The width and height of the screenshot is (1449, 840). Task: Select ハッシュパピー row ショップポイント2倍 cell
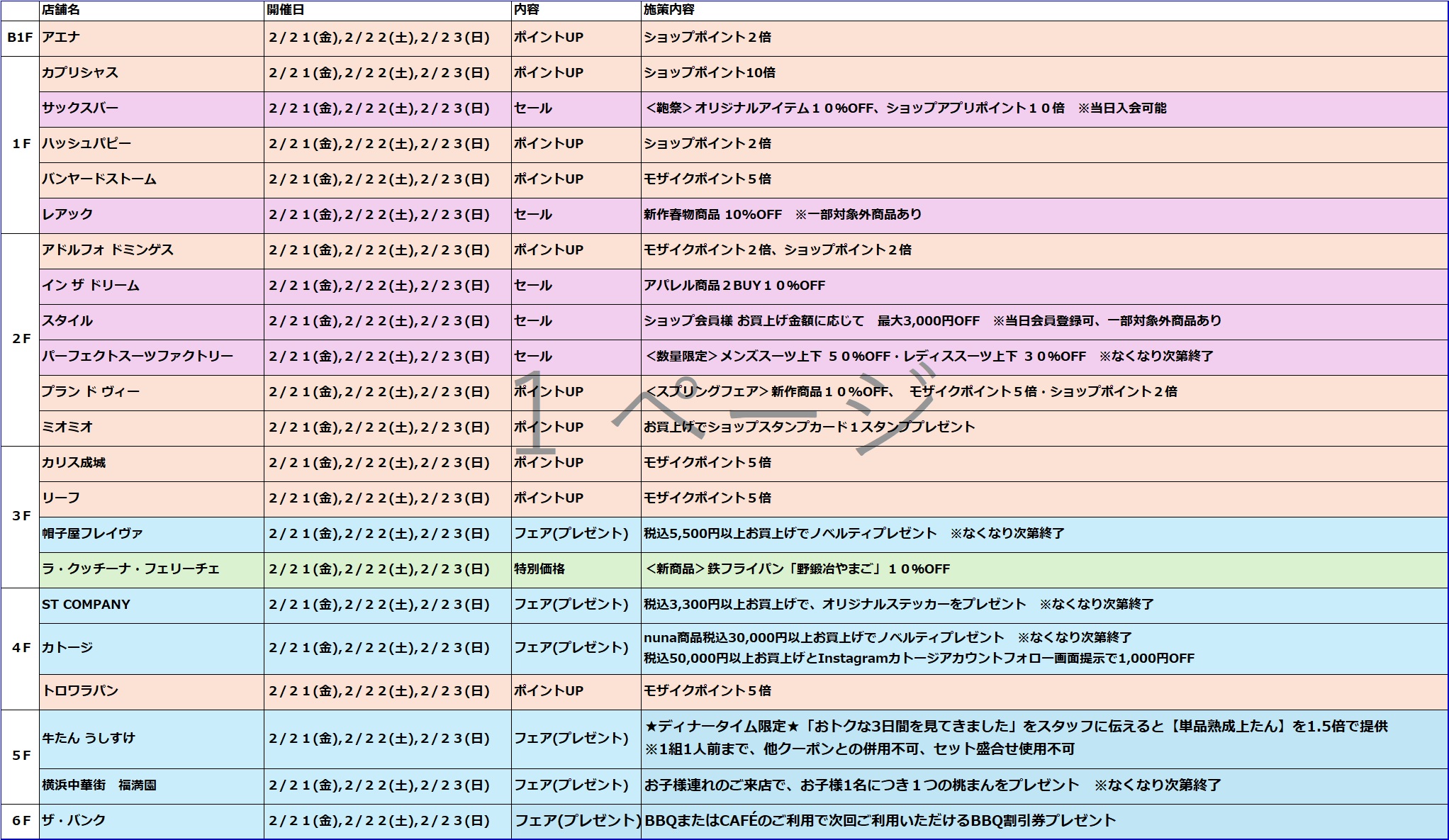point(1044,145)
